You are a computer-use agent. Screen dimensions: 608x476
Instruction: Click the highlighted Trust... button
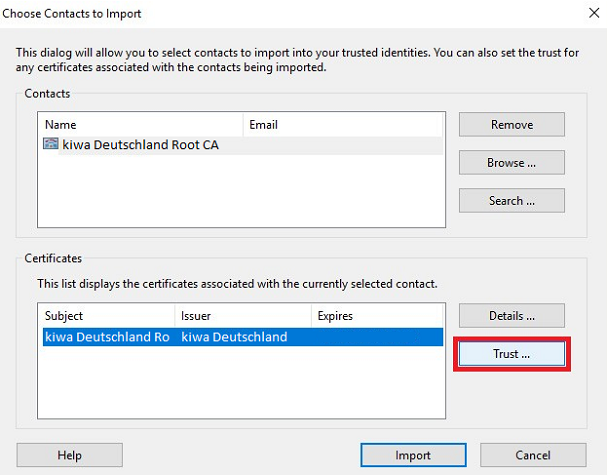(512, 354)
